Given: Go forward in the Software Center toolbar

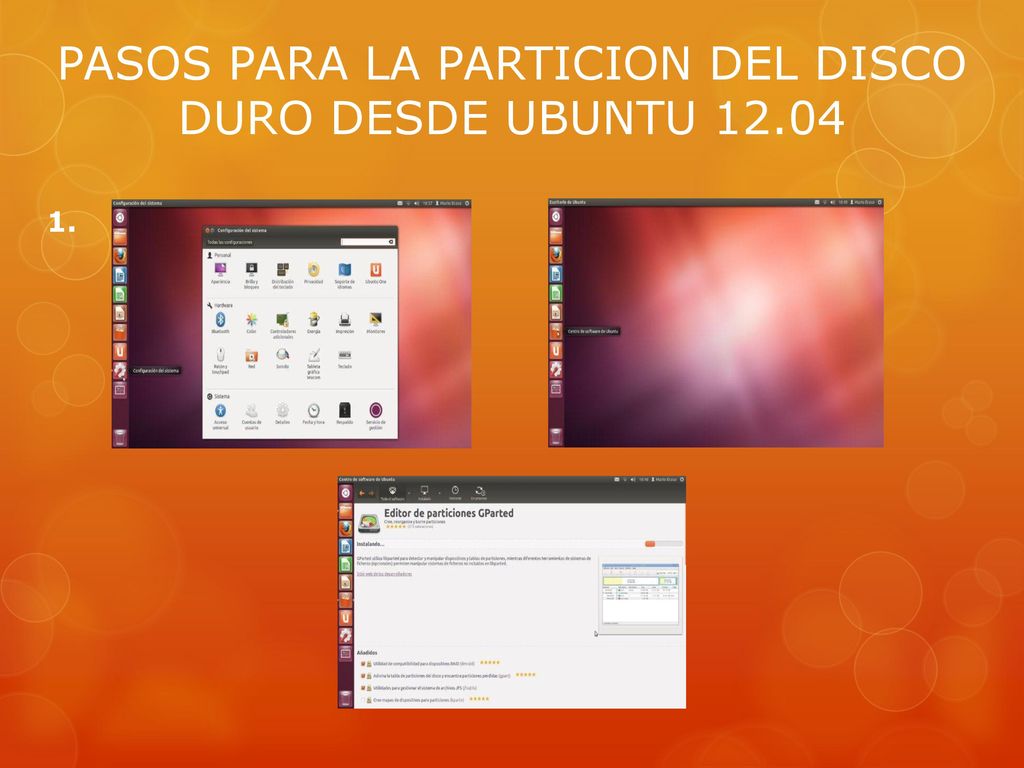Looking at the screenshot, I should click(x=372, y=494).
